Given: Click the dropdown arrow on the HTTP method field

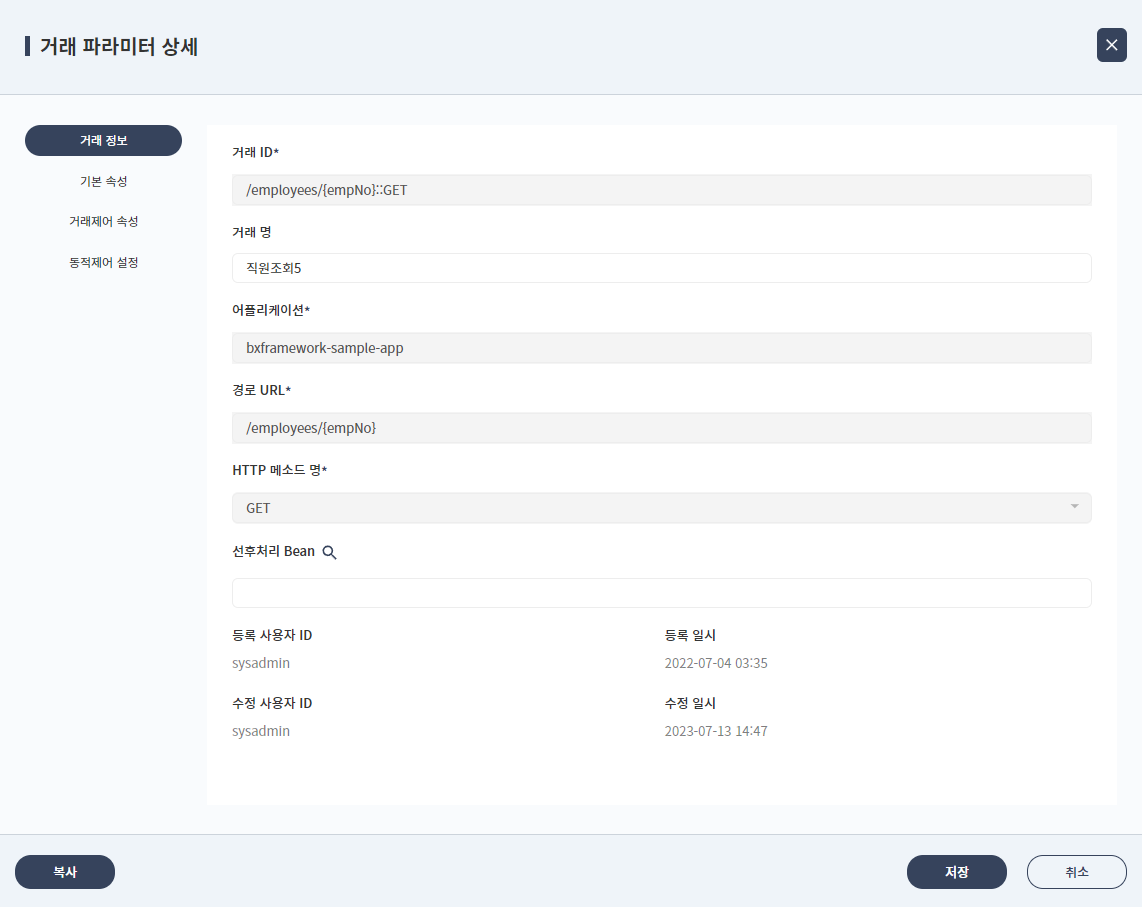Looking at the screenshot, I should 1075,507.
